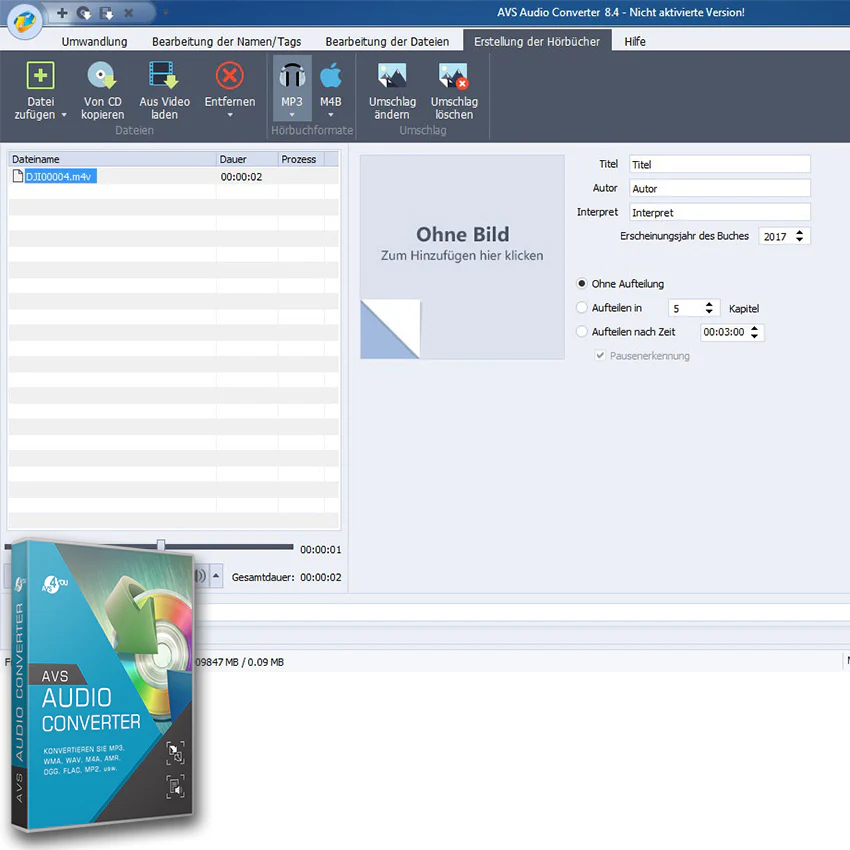
Task: Click Umschlag ändern cover icon
Action: tap(392, 75)
